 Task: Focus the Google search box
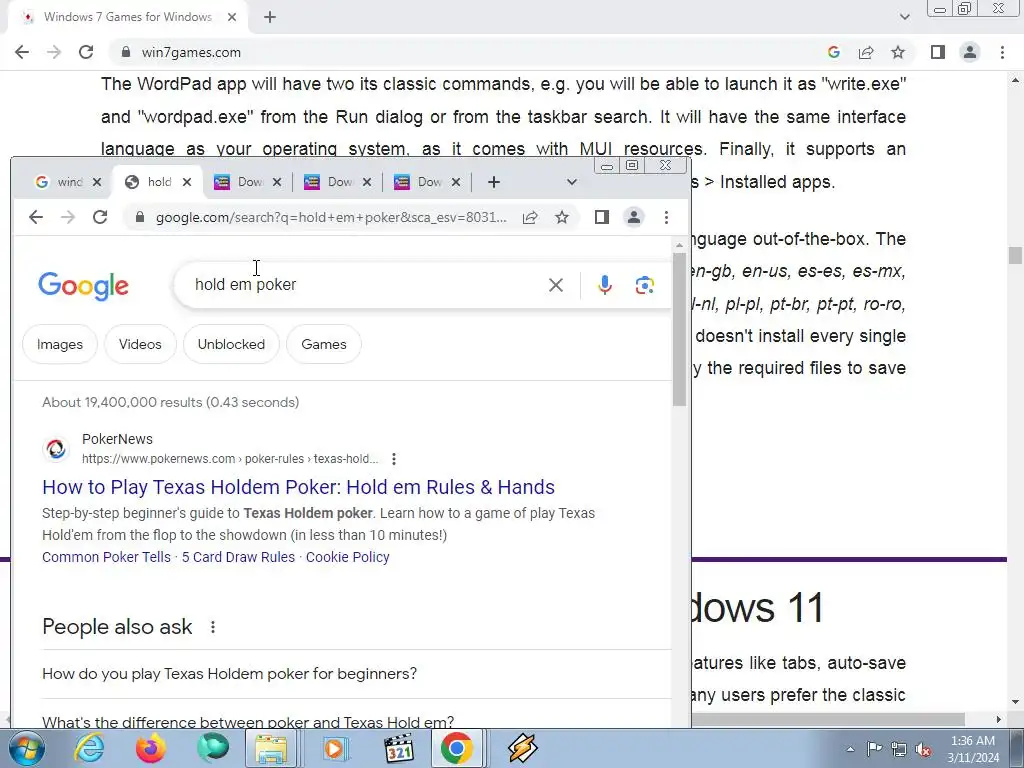coord(366,285)
